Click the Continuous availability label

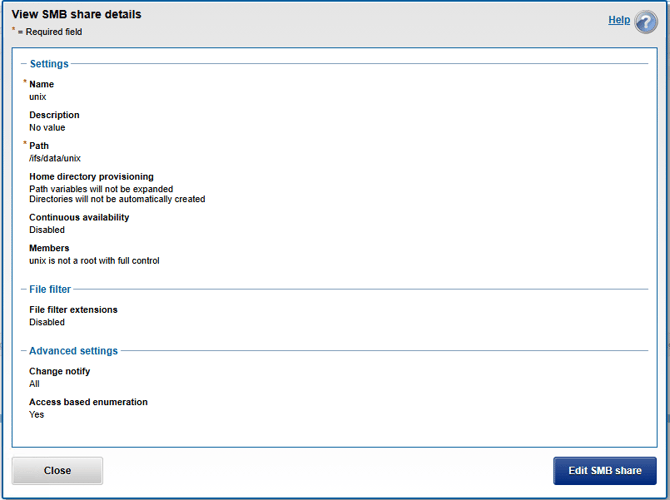coord(79,217)
